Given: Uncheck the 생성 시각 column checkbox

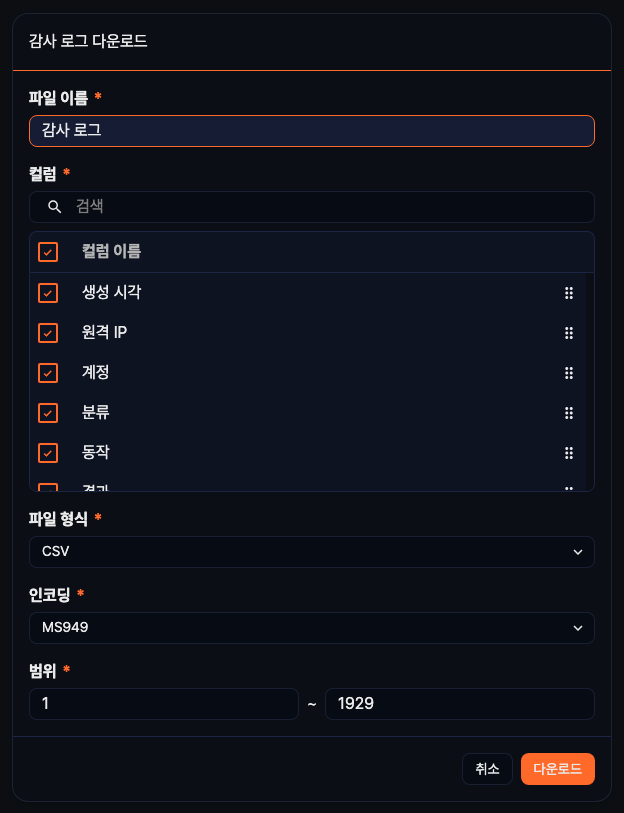Looking at the screenshot, I should point(47,293).
